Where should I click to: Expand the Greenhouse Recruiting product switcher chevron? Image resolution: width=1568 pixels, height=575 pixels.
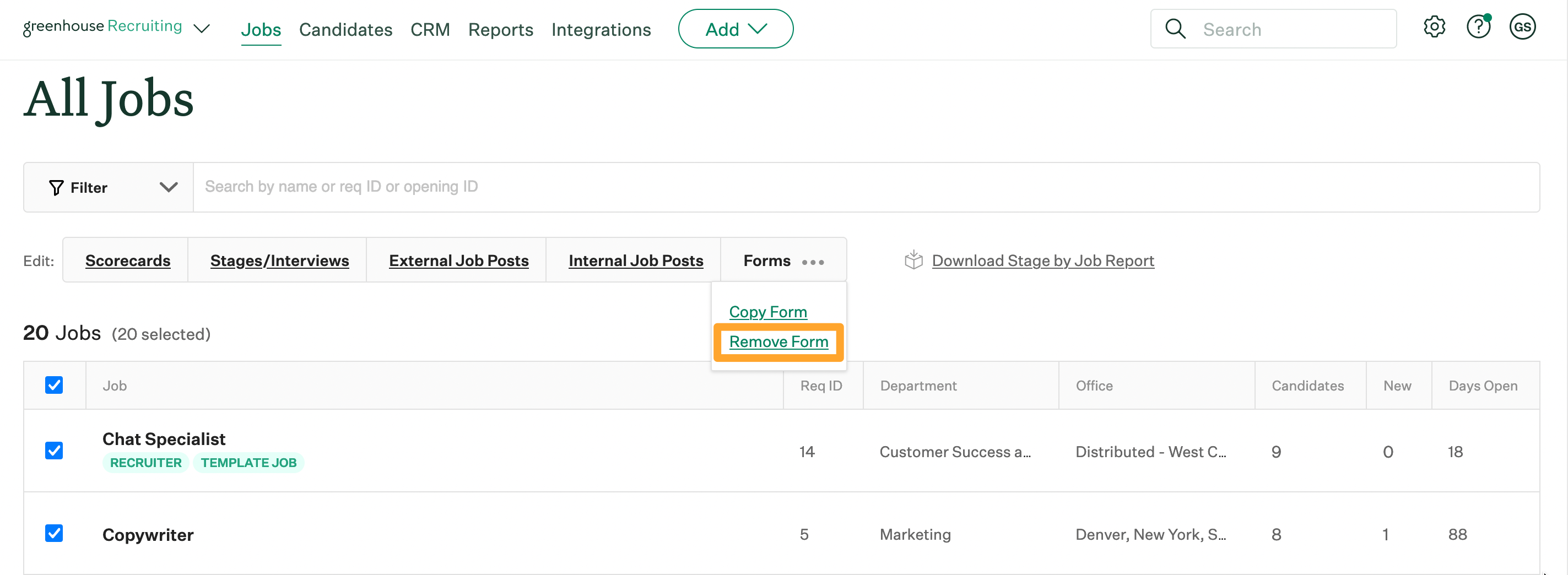tap(202, 29)
